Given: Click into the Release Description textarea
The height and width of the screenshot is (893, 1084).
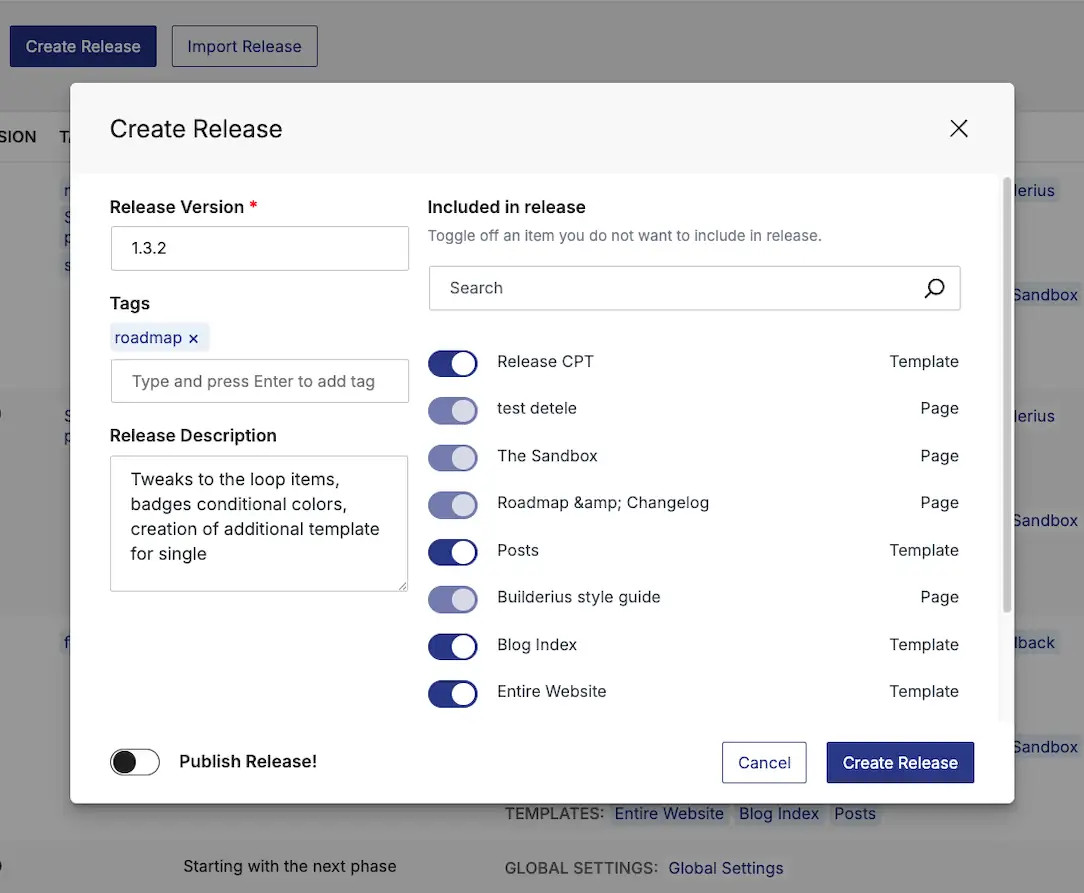Looking at the screenshot, I should click(x=259, y=523).
